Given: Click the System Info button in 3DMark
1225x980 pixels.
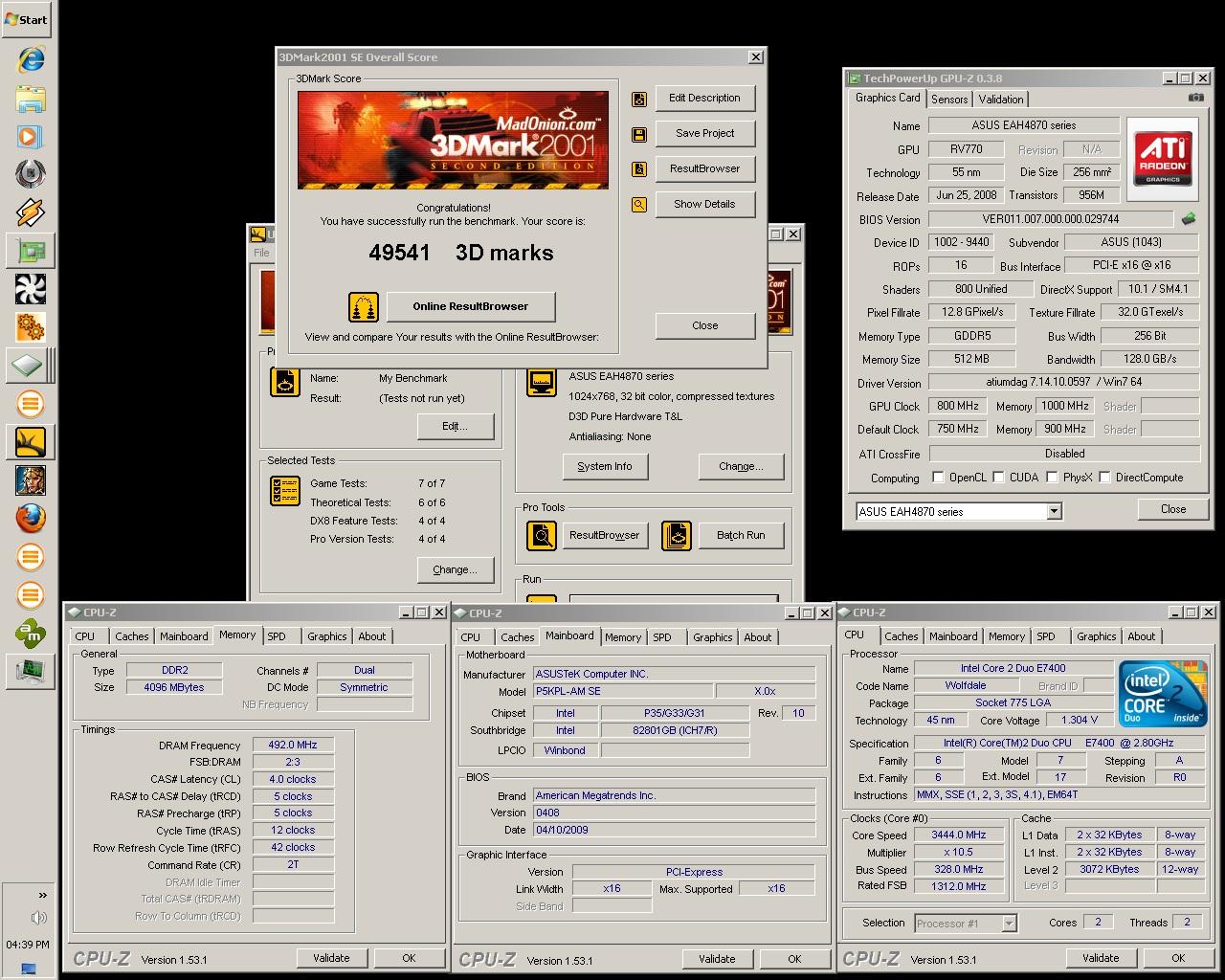Looking at the screenshot, I should click(605, 466).
